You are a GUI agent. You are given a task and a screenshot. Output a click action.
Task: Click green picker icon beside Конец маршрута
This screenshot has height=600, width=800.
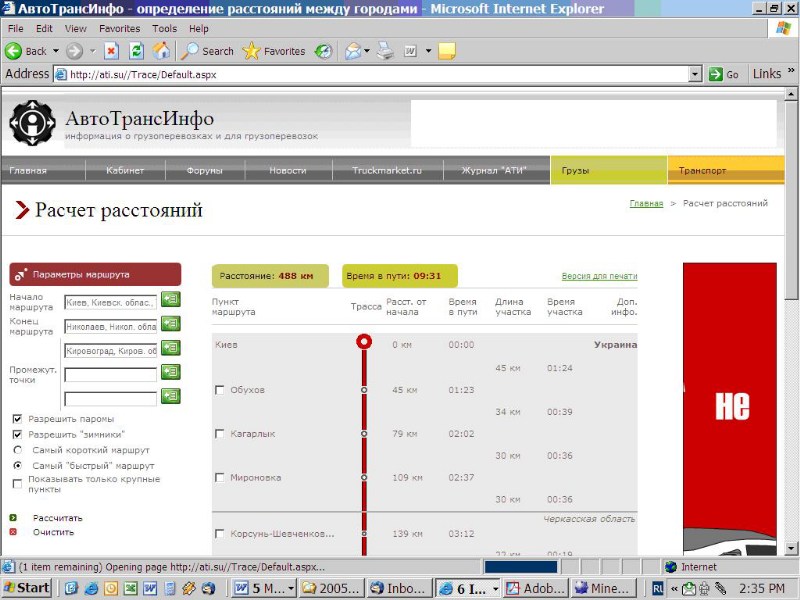point(171,324)
